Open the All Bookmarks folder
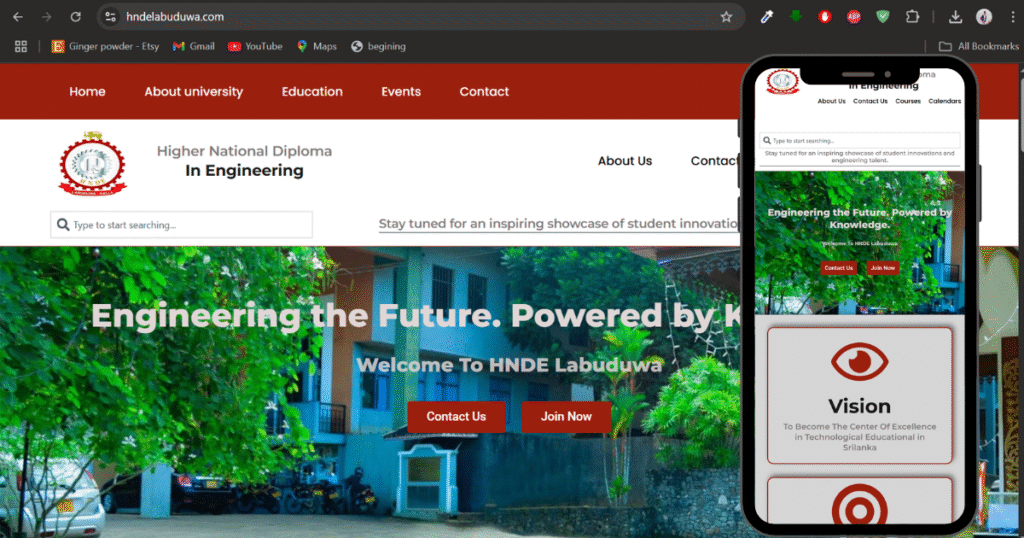The height and width of the screenshot is (538, 1024). (x=978, y=46)
